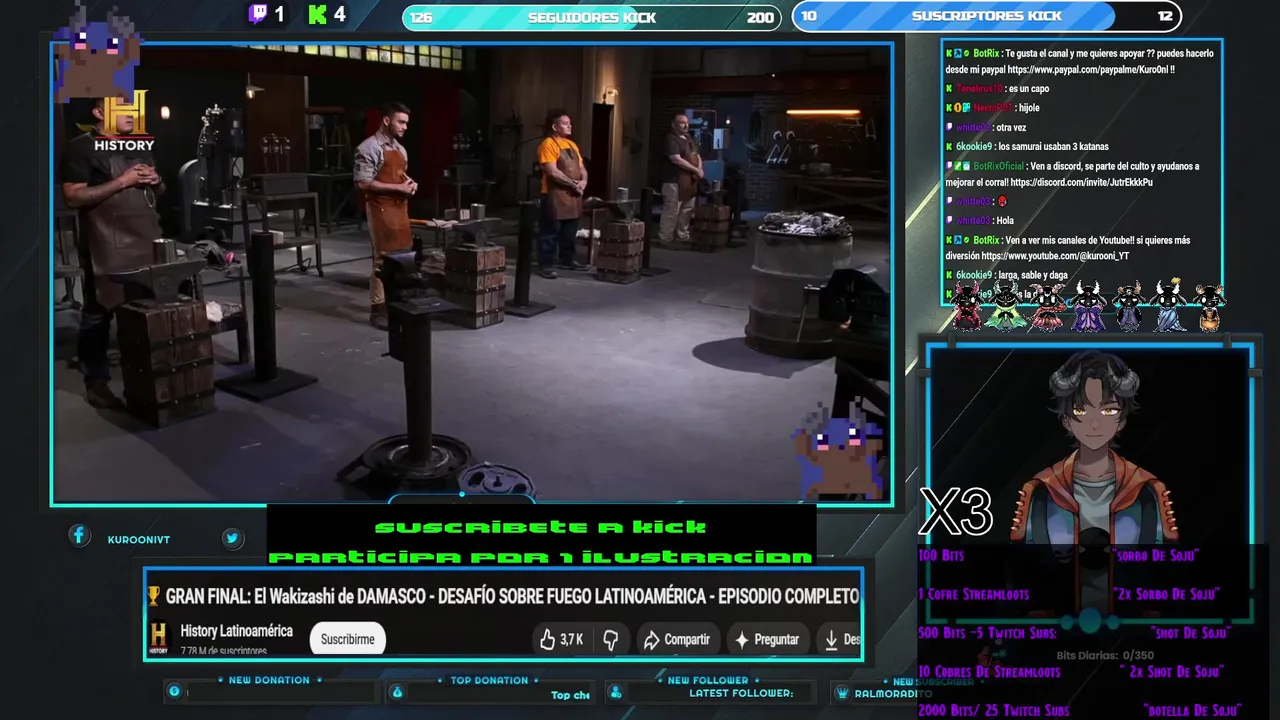The height and width of the screenshot is (720, 1280).
Task: Click the Facebook icon beside KUROONIVT
Action: pyautogui.click(x=79, y=536)
